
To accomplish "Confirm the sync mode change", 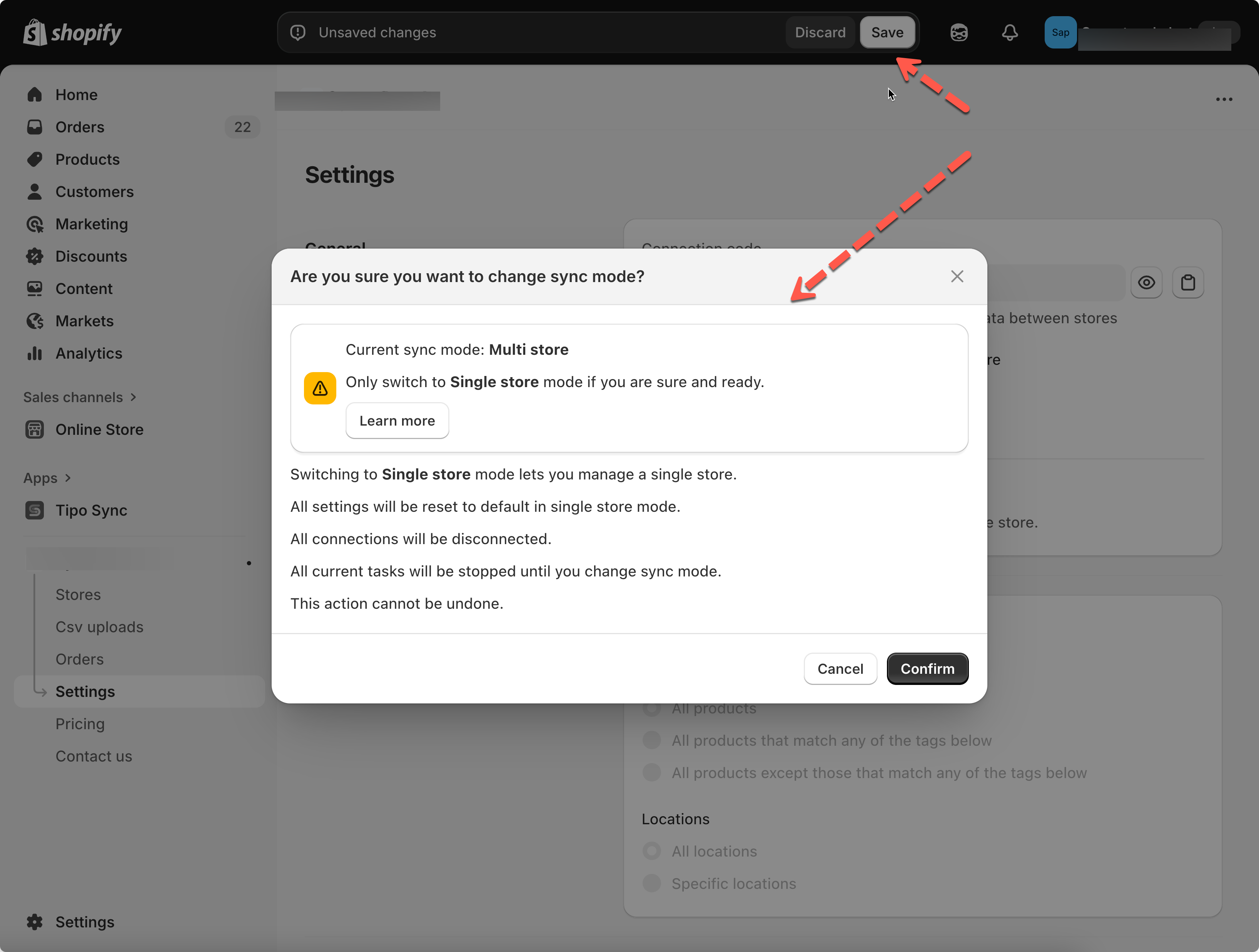I will click(x=927, y=669).
